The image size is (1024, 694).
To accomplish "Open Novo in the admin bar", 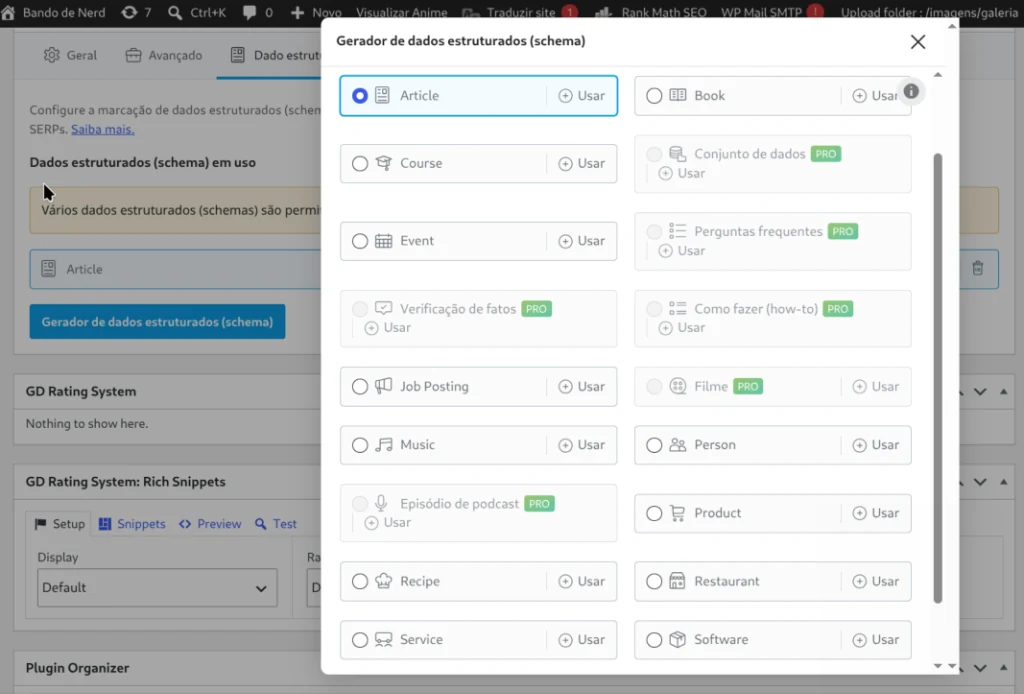I will [x=316, y=12].
